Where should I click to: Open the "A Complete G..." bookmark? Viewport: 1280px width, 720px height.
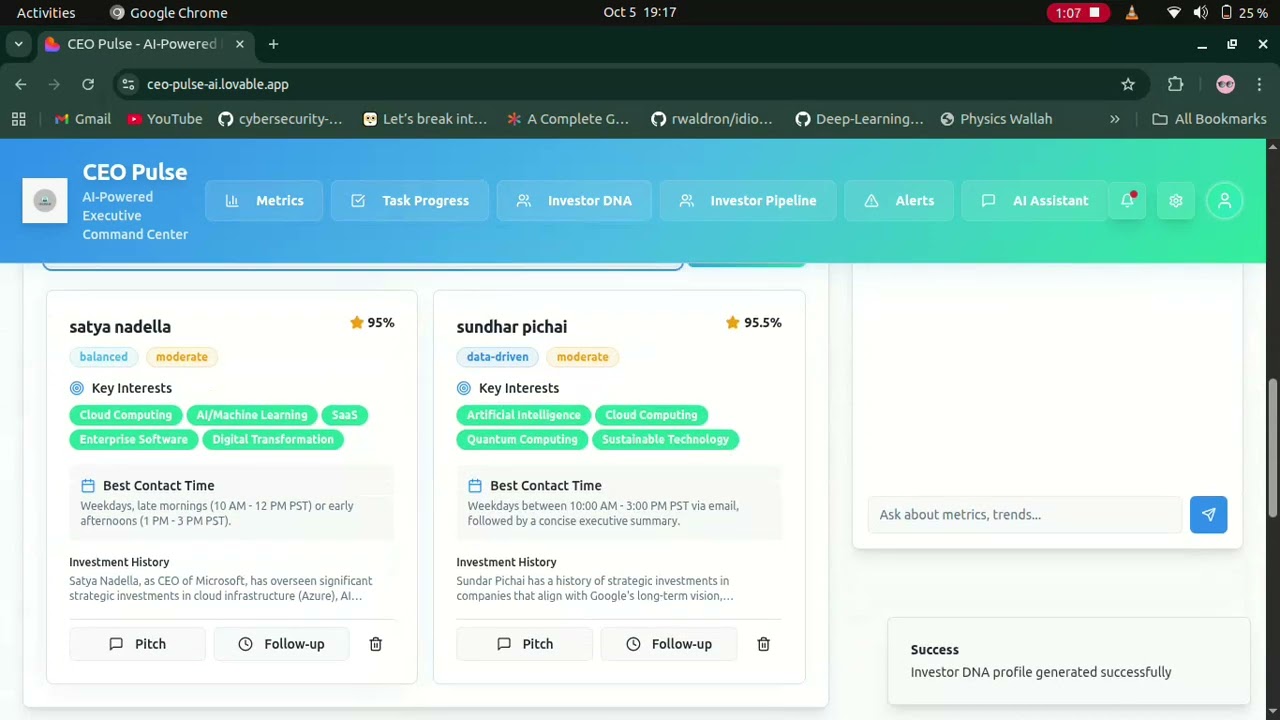[568, 119]
